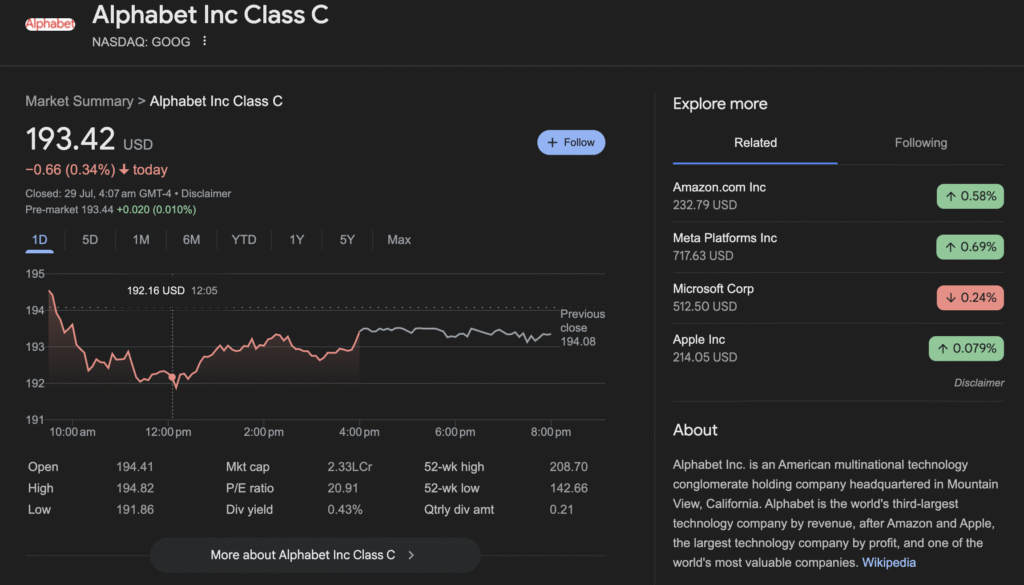Viewport: 1024px width, 585px height.
Task: Show the 5Y chart range
Action: pos(347,240)
